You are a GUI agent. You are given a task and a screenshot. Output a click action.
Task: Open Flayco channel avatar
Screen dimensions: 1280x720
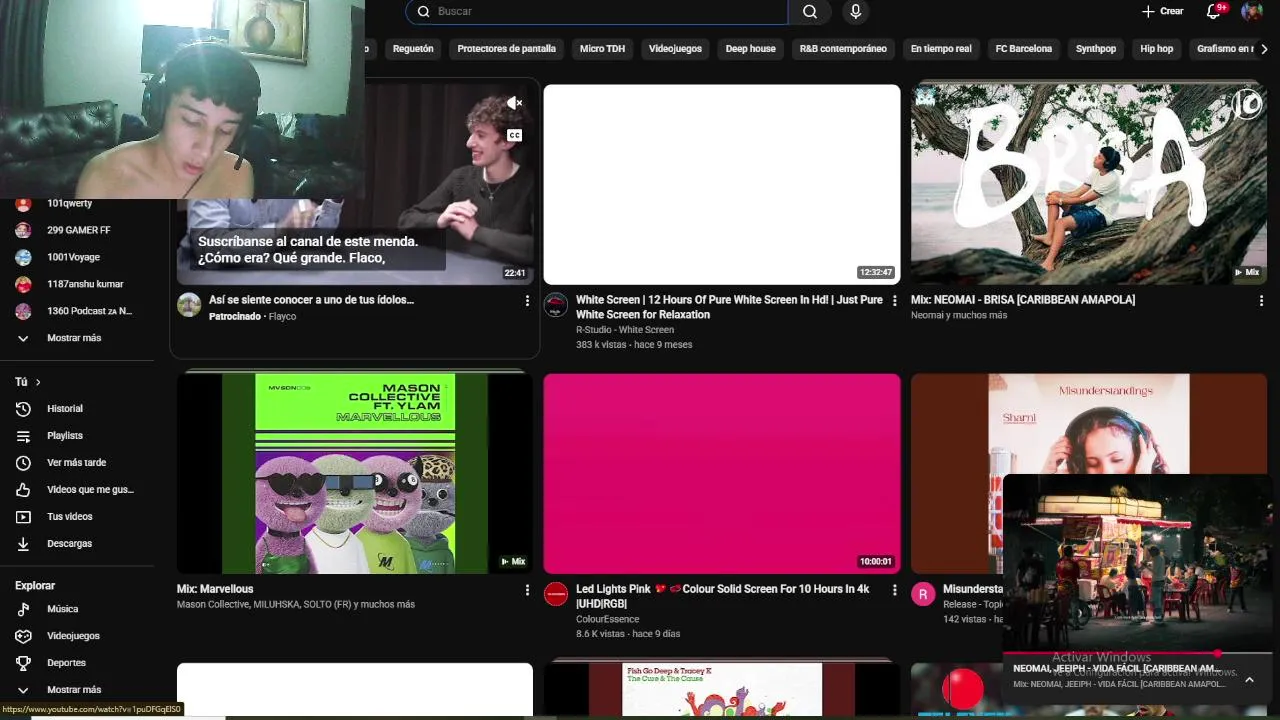[189, 305]
